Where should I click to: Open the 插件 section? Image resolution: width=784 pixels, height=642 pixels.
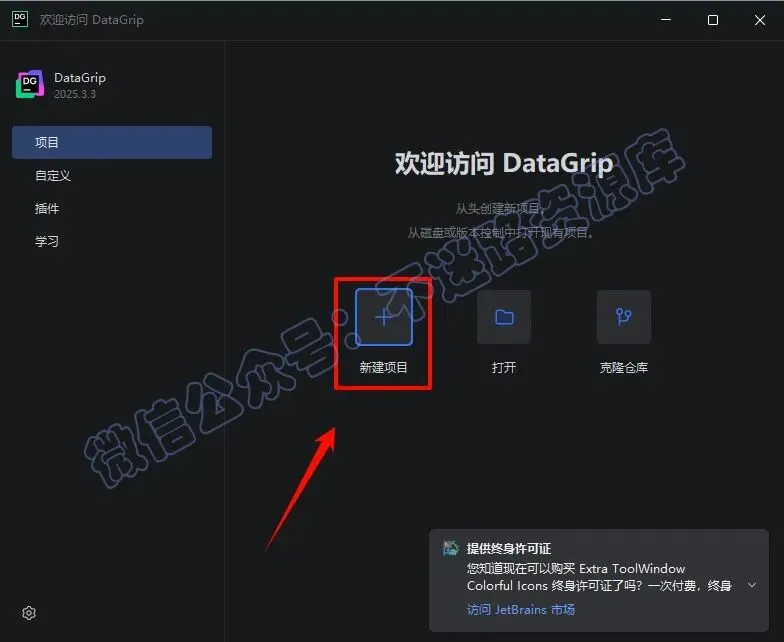pos(112,208)
